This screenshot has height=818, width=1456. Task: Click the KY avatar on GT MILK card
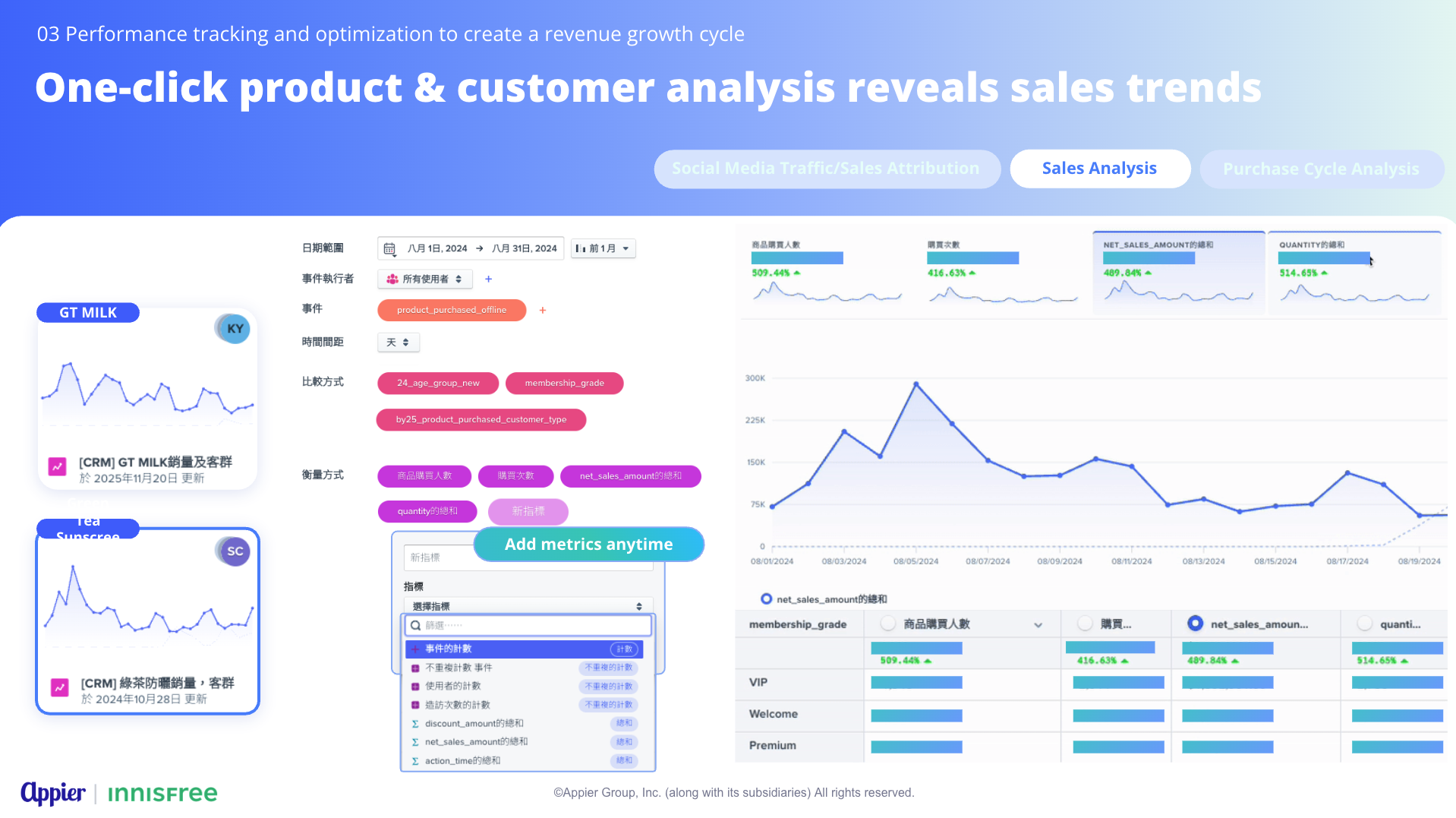coord(235,329)
